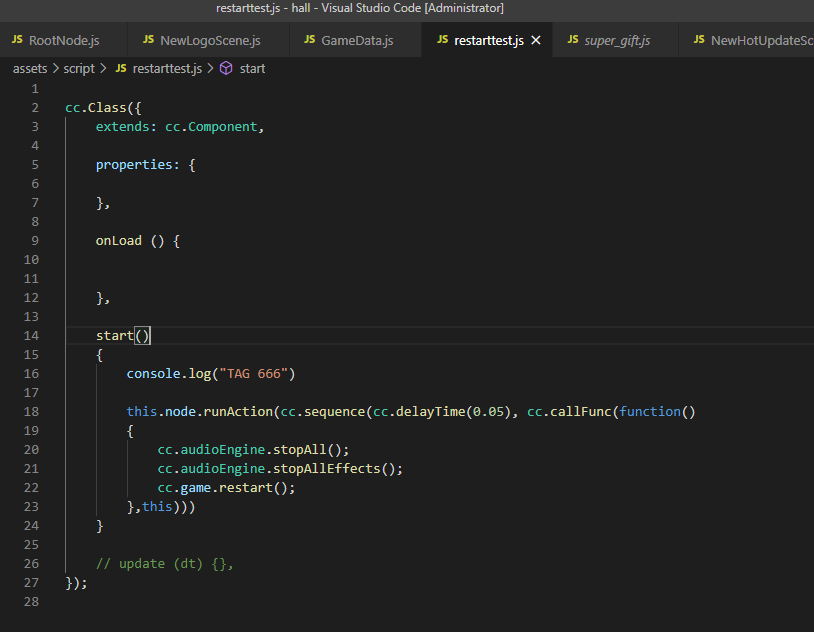Click the JS icon in the breadcrumb
The height and width of the screenshot is (632, 814).
[121, 68]
